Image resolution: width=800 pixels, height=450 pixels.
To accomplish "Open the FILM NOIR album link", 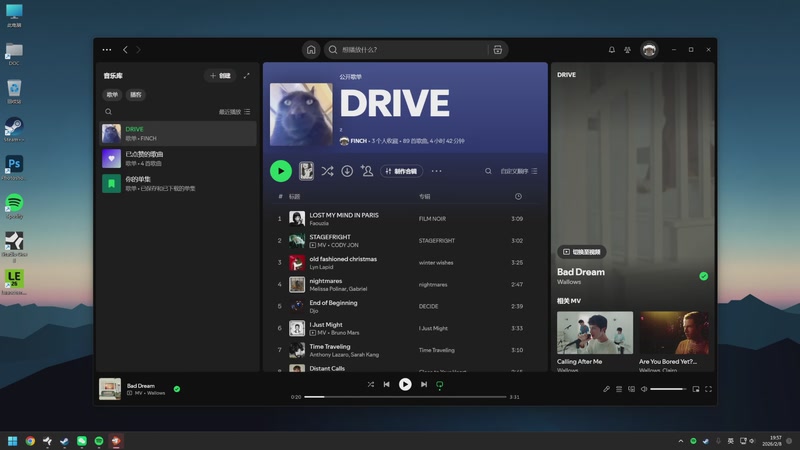I will pyautogui.click(x=432, y=218).
